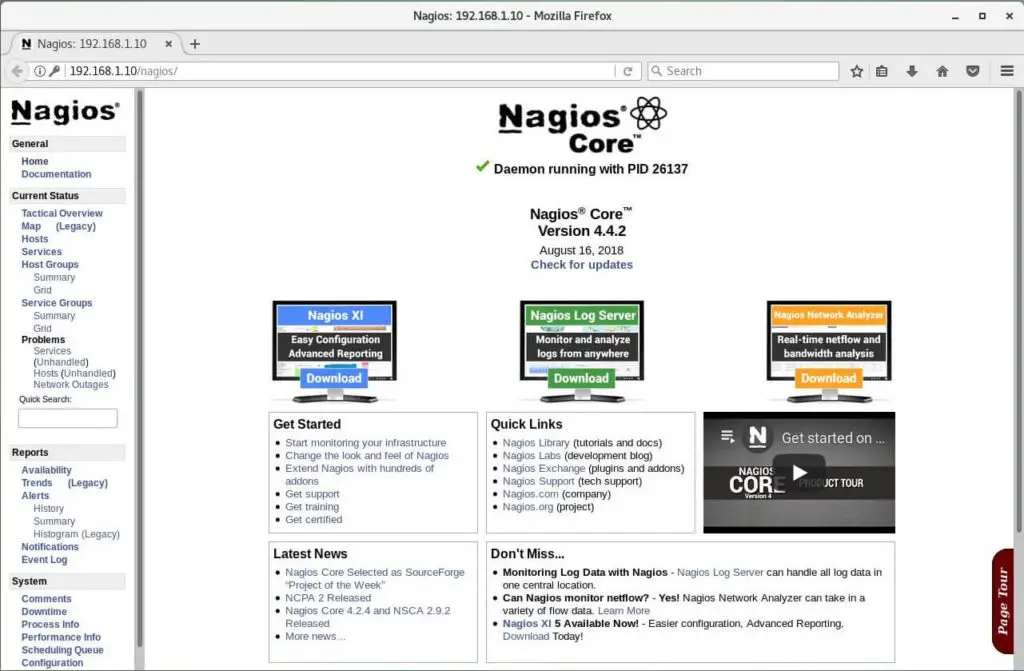Open Tactical Overview in Current Status
This screenshot has width=1024, height=671.
coord(61,214)
